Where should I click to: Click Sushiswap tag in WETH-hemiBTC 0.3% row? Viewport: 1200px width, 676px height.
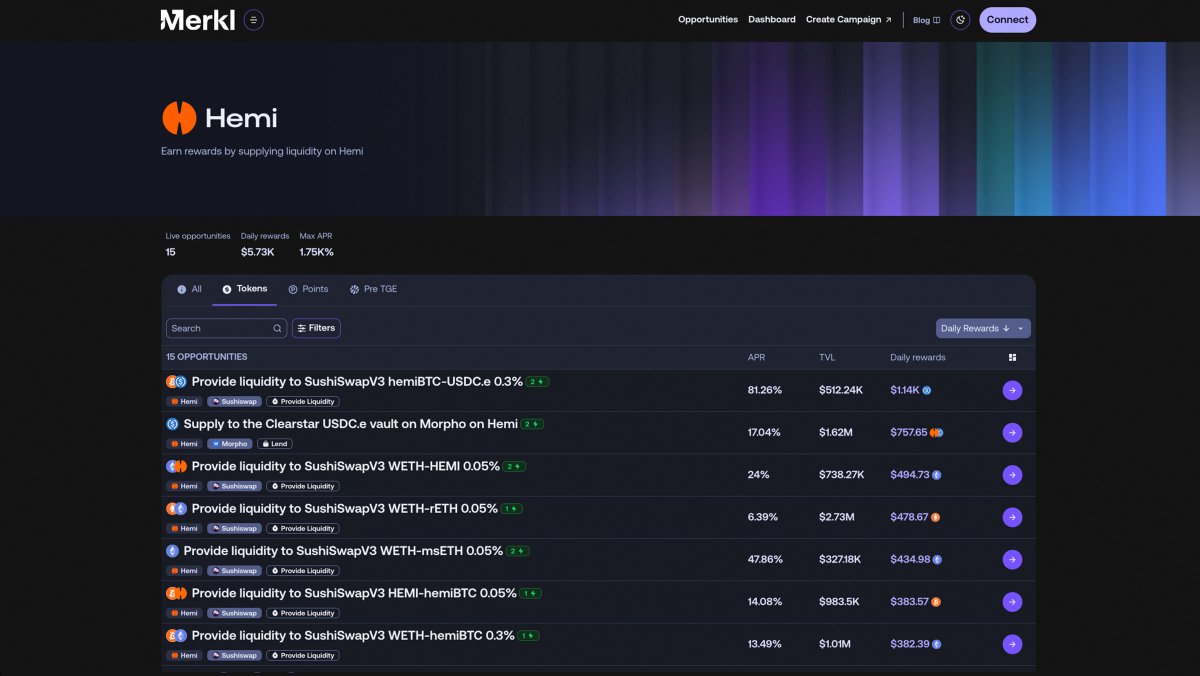click(x=235, y=656)
